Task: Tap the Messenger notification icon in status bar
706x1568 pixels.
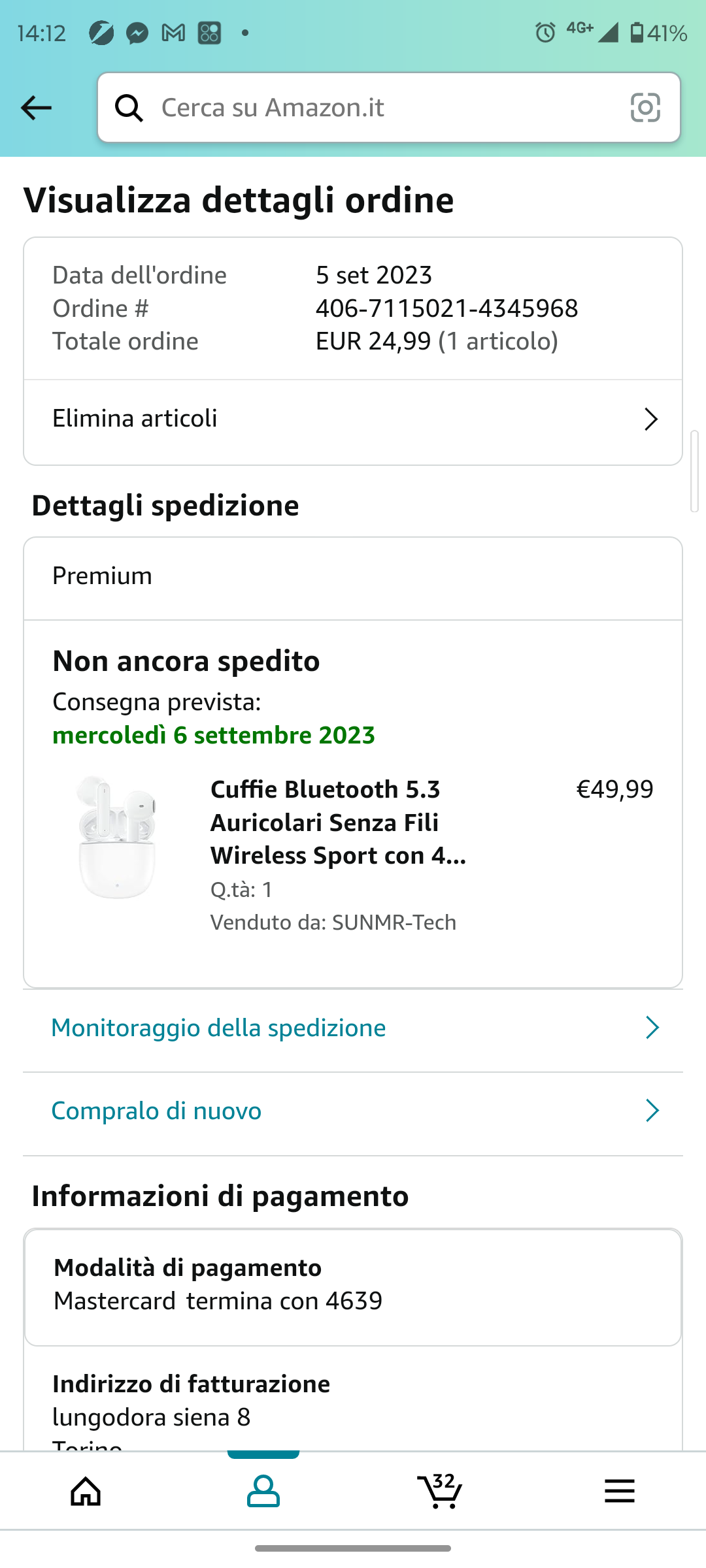Action: point(137,33)
